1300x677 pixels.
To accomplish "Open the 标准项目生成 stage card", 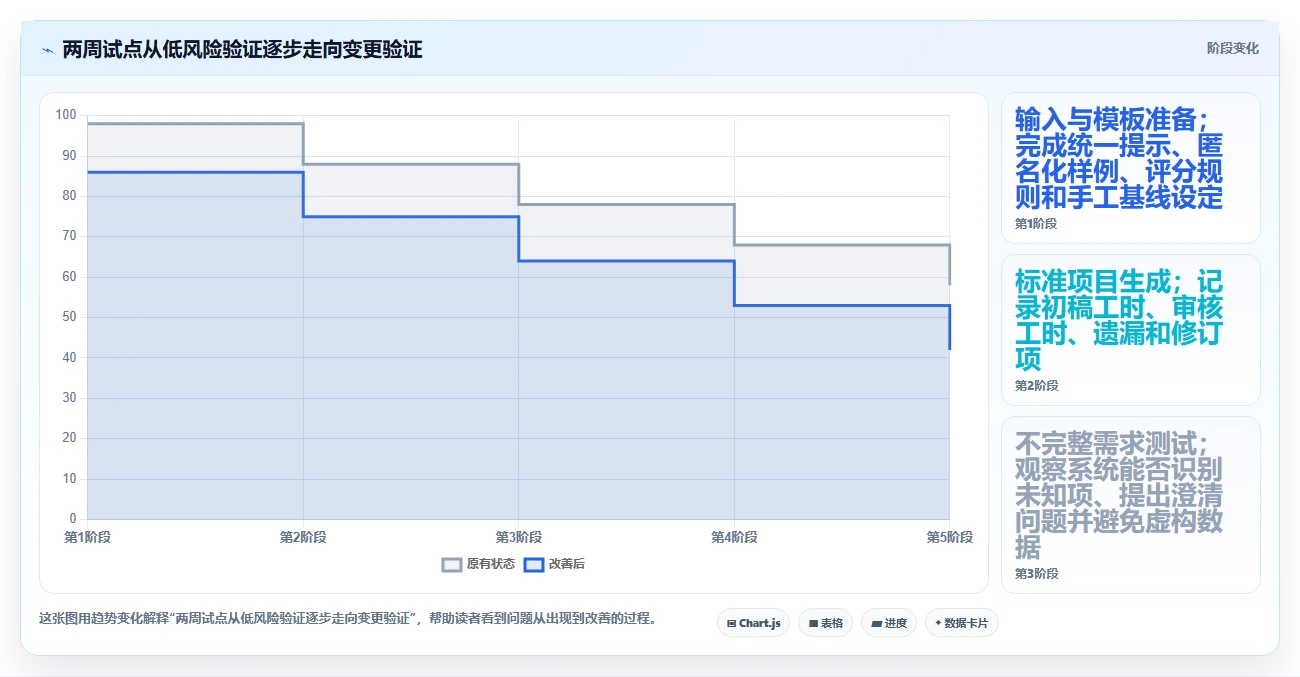I will point(1131,330).
